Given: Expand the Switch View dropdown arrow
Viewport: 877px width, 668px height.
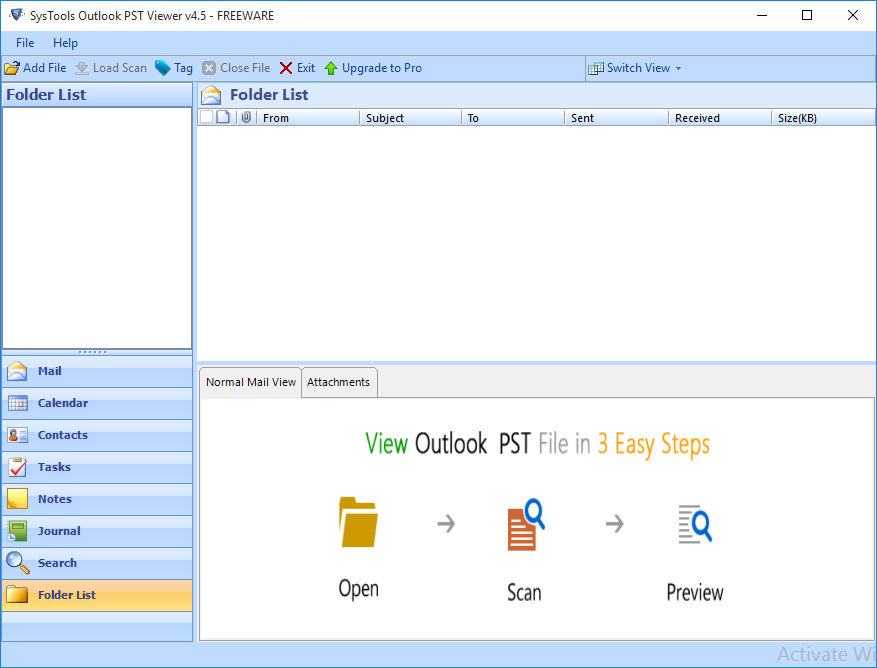Looking at the screenshot, I should tap(678, 69).
